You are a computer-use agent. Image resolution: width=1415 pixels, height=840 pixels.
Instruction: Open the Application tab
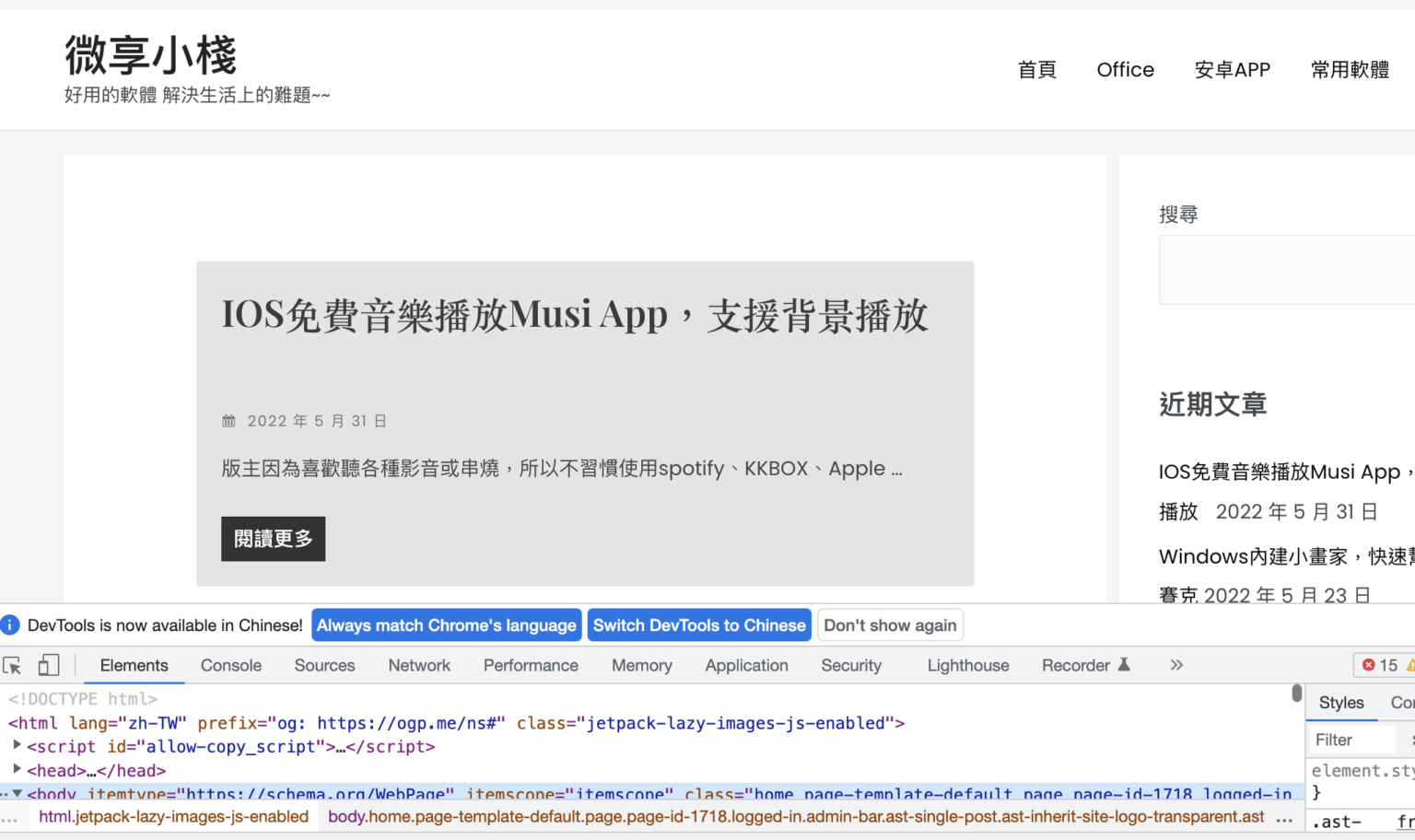click(x=747, y=665)
